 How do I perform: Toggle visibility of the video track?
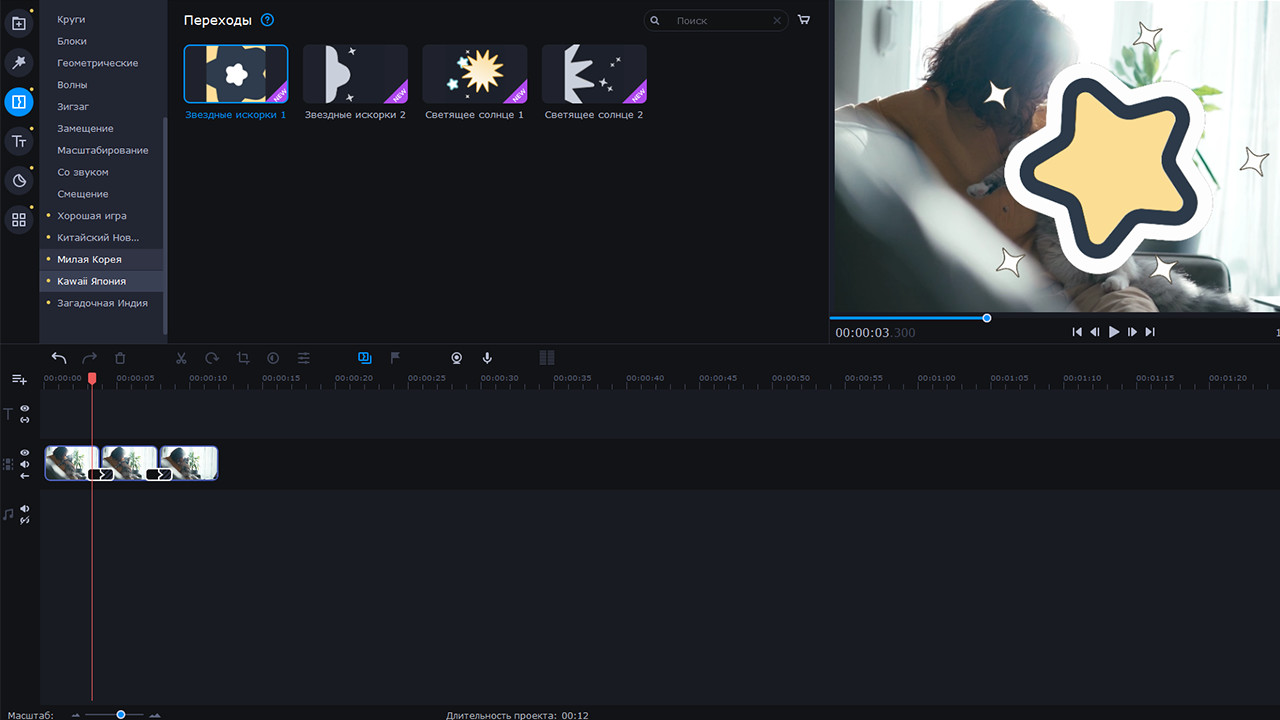point(25,453)
